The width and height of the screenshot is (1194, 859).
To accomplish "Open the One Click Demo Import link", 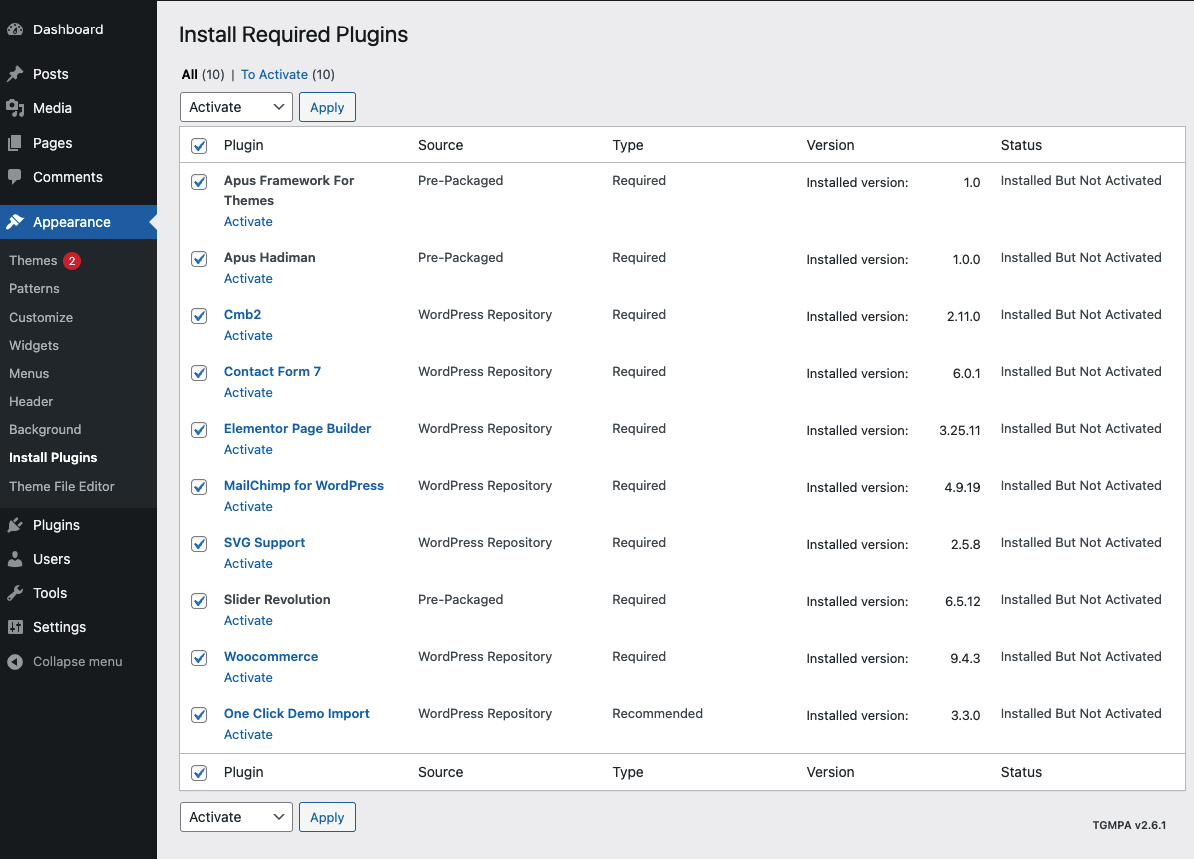I will (297, 713).
